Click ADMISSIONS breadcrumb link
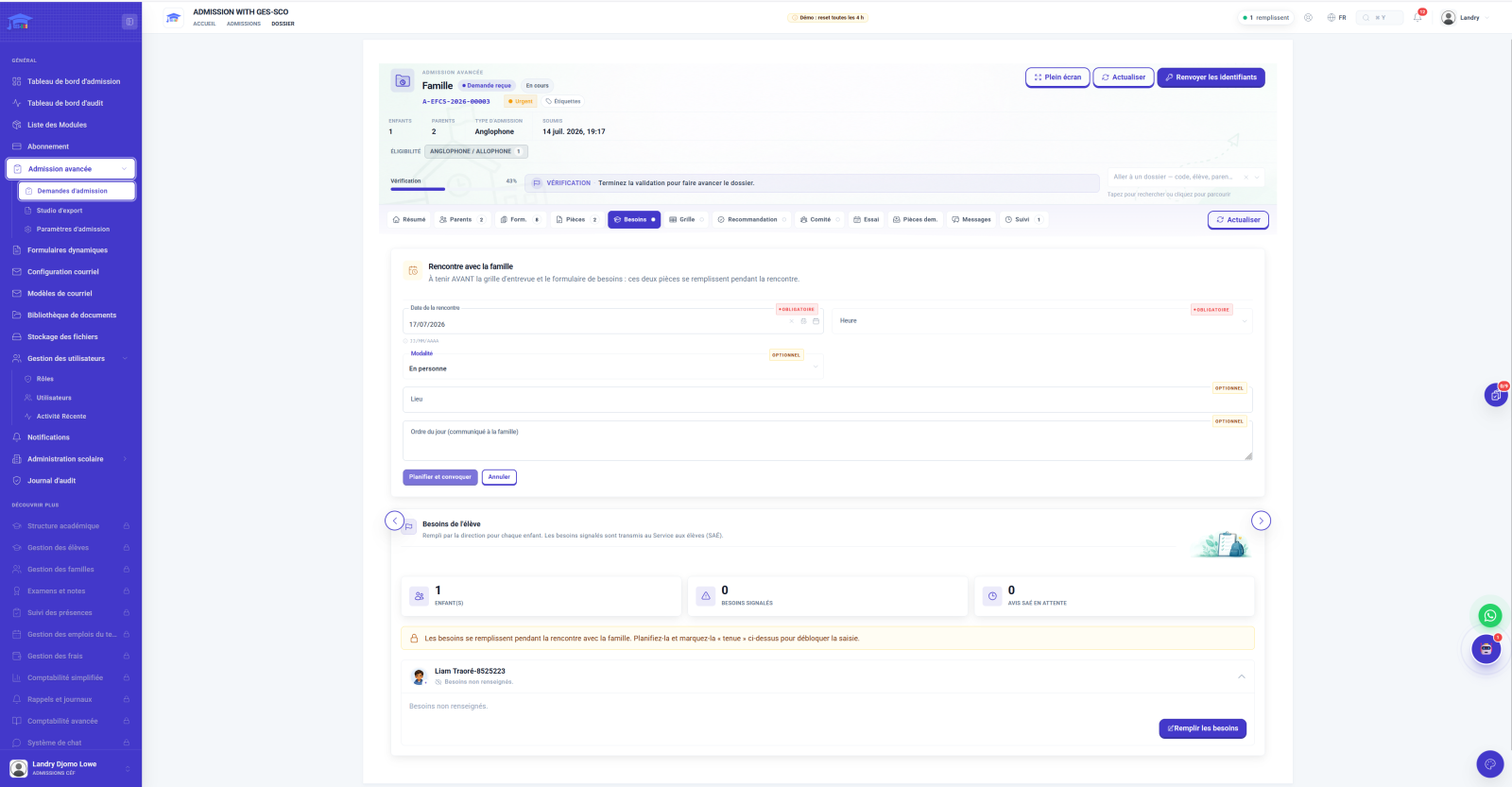 click(x=244, y=24)
